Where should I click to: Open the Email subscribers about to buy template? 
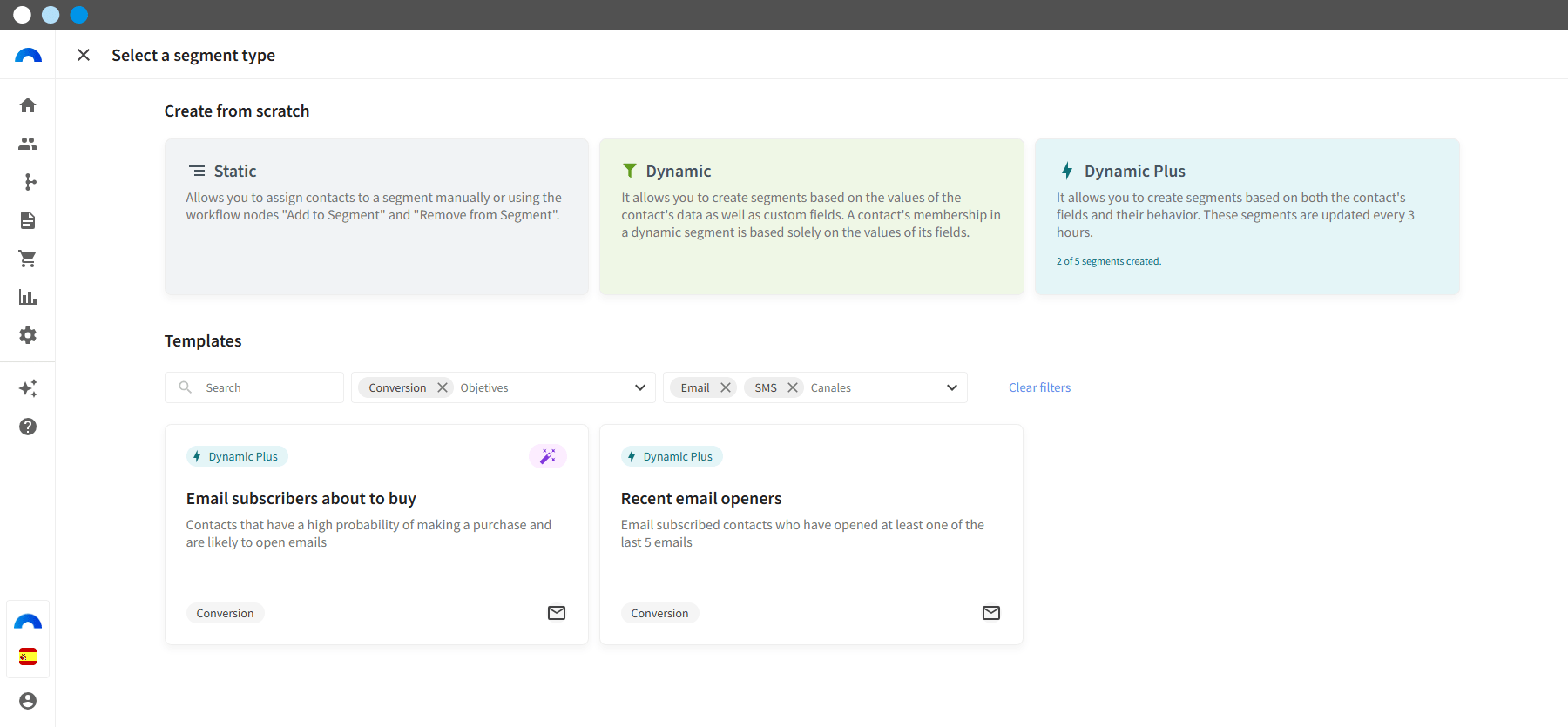(376, 535)
